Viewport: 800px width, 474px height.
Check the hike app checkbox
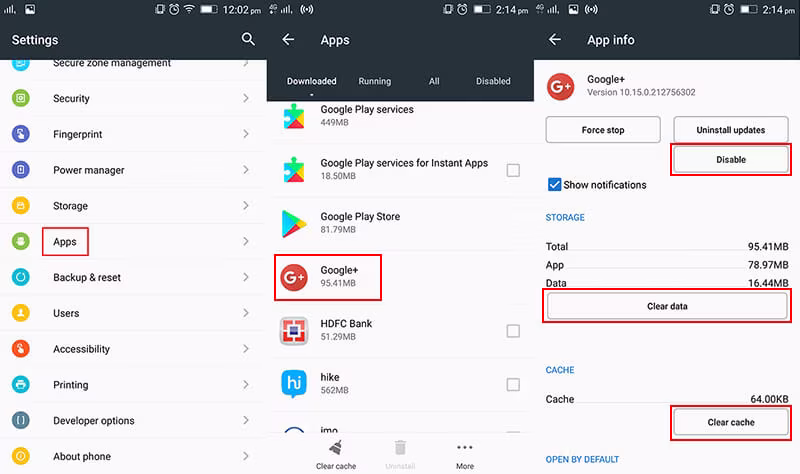click(x=513, y=384)
